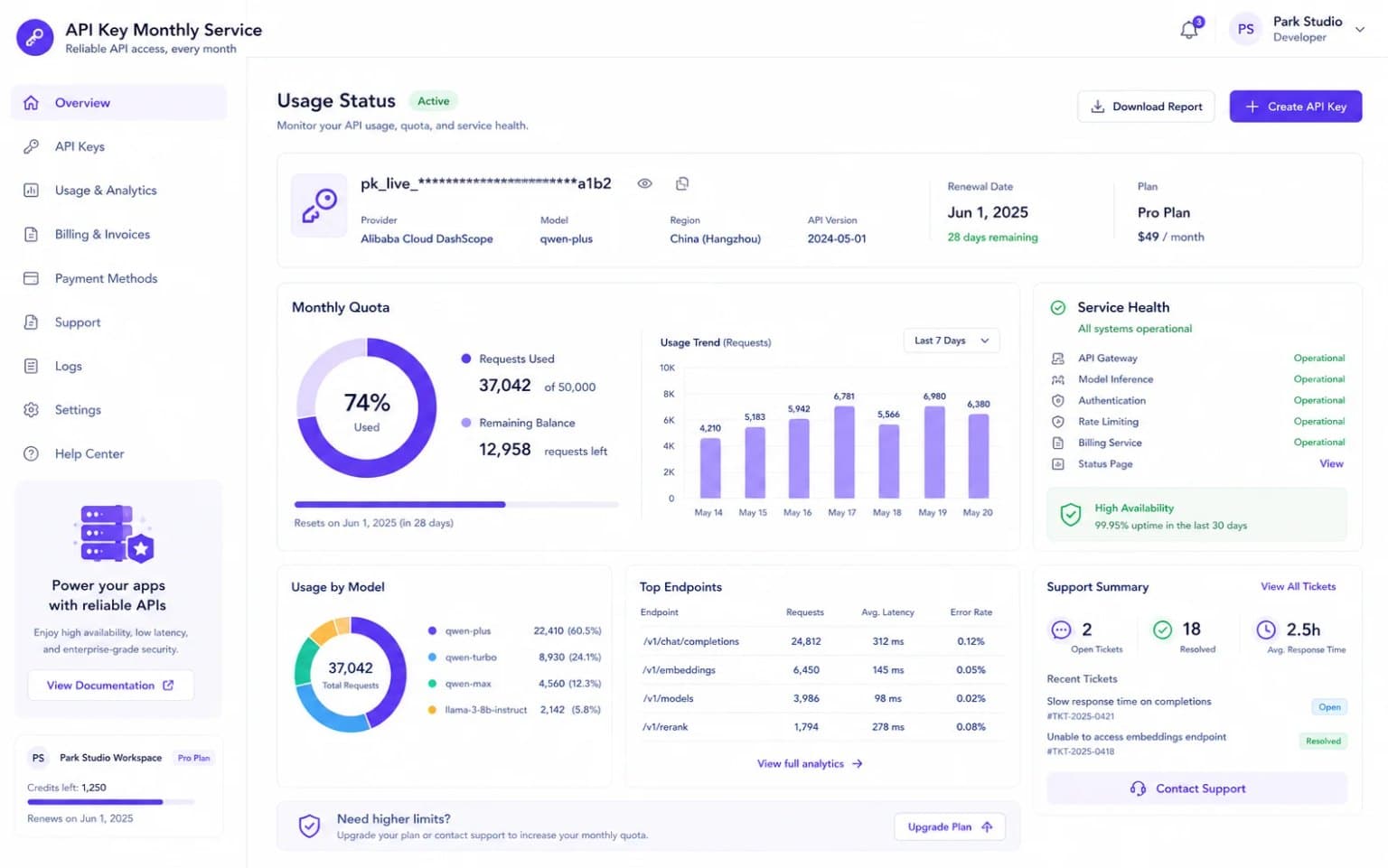Image resolution: width=1388 pixels, height=868 pixels.
Task: Click the API Keys key icon
Action: (x=31, y=146)
